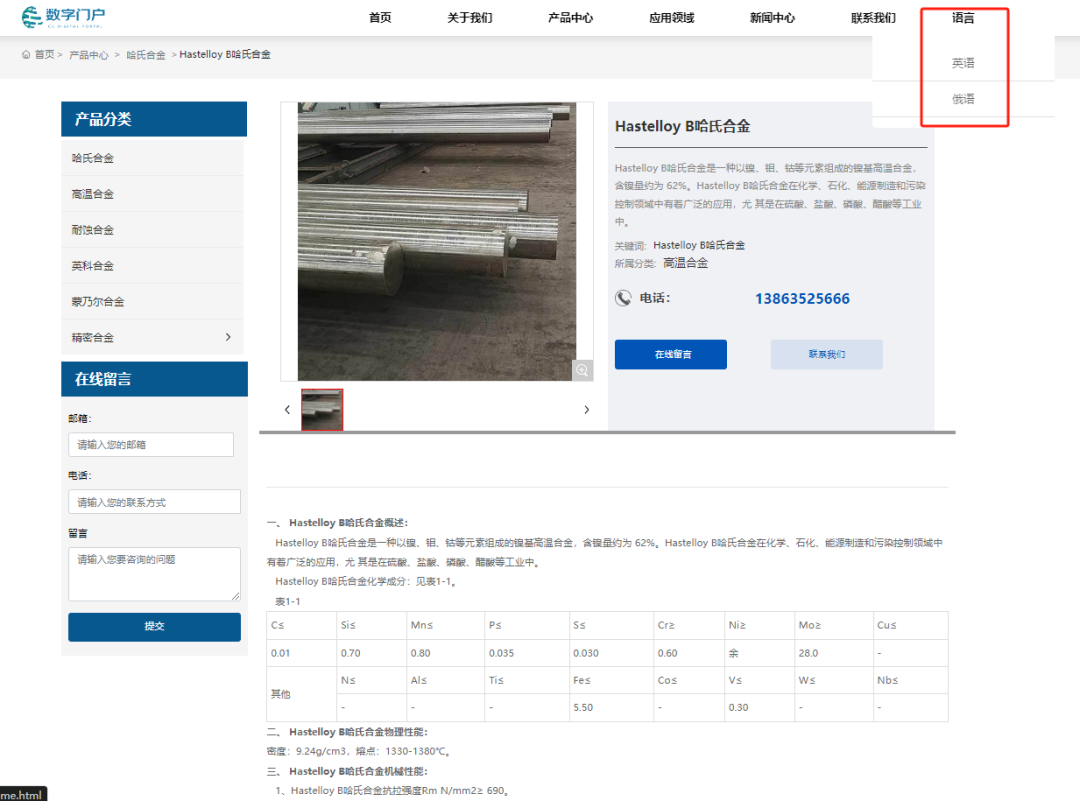Select 英语 from language menu
Screen dimensions: 1080x801
[x=963, y=63]
